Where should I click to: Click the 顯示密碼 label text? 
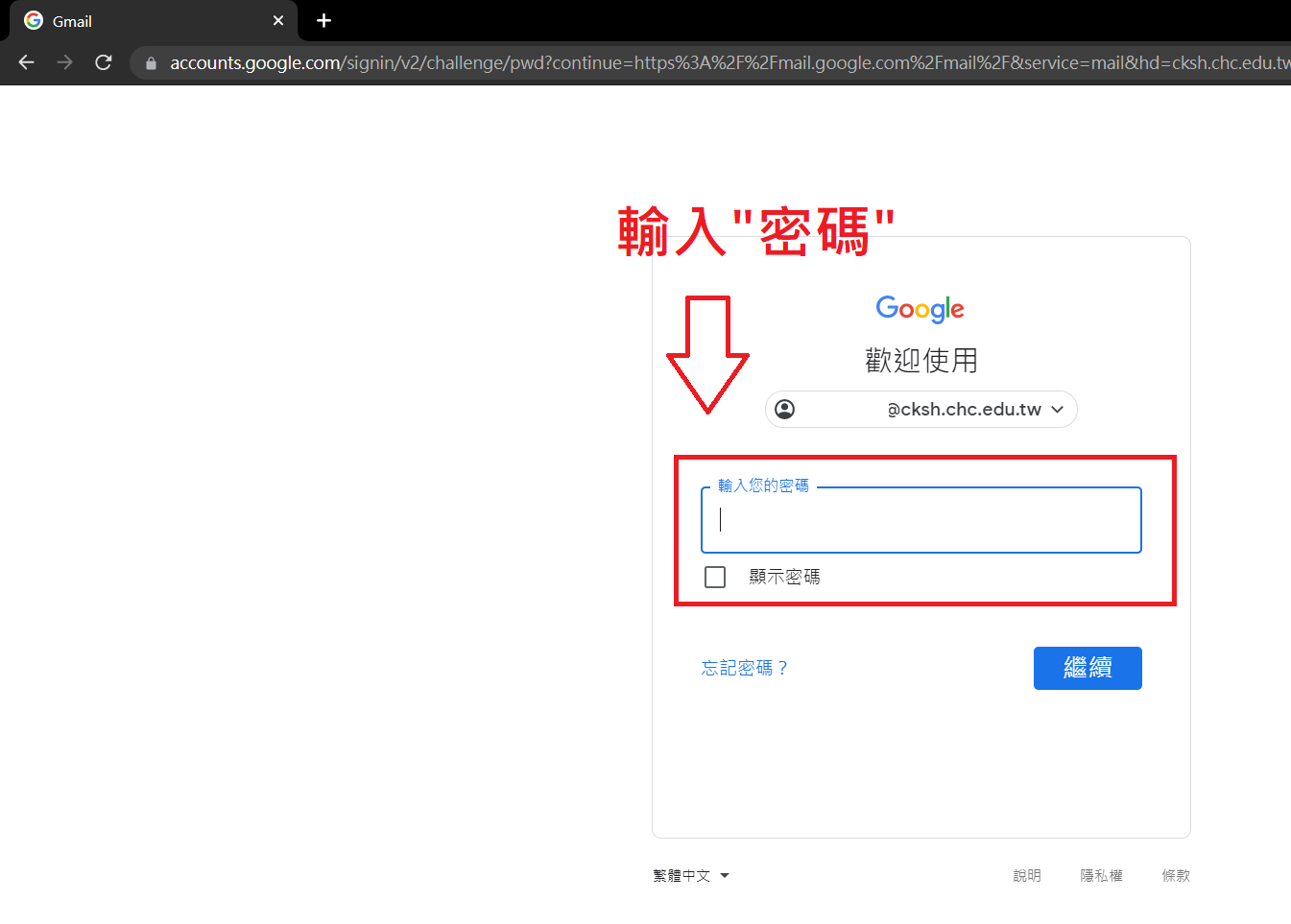coord(784,577)
